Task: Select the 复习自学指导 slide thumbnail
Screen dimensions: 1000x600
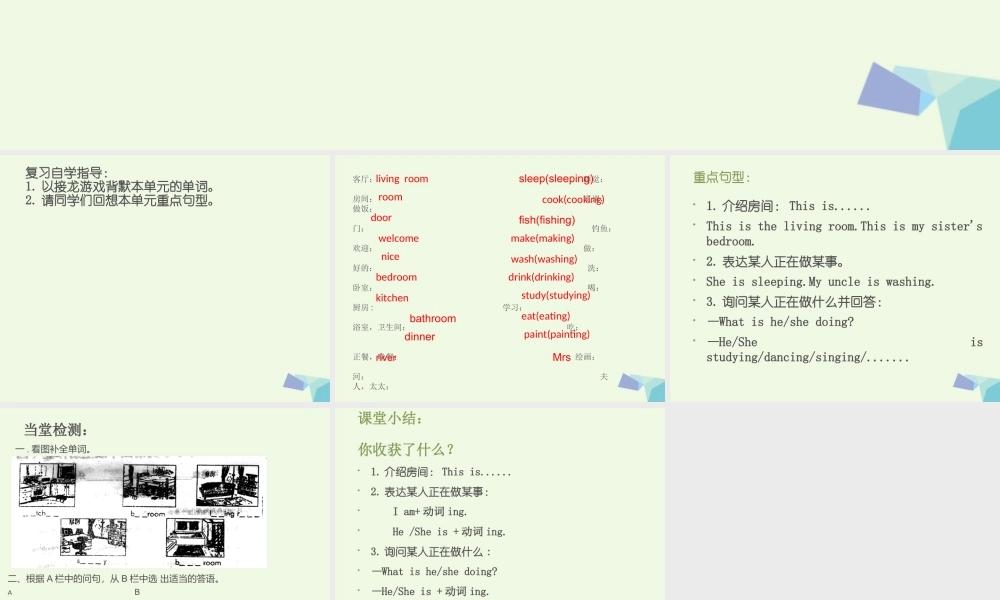Action: [165, 279]
